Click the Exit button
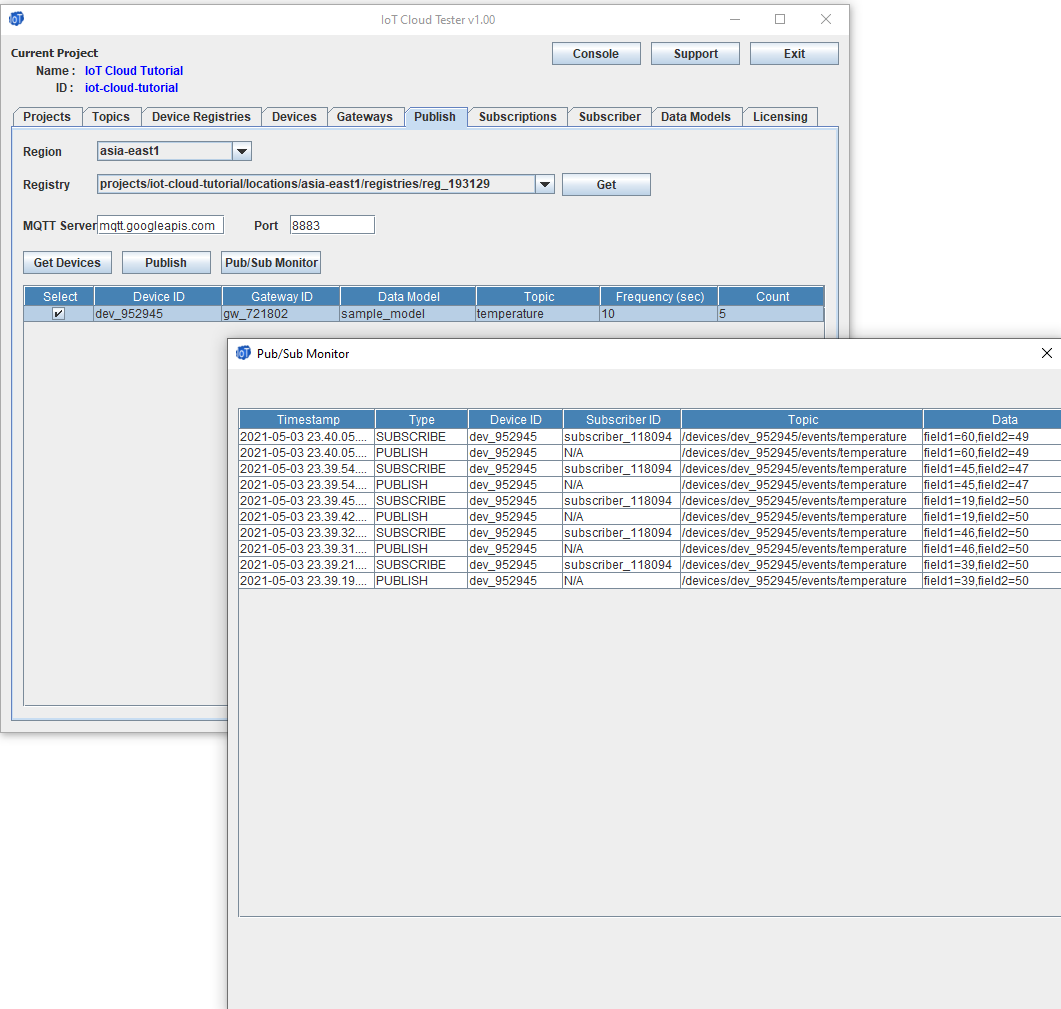Screen dimensions: 1061x1009 point(794,53)
